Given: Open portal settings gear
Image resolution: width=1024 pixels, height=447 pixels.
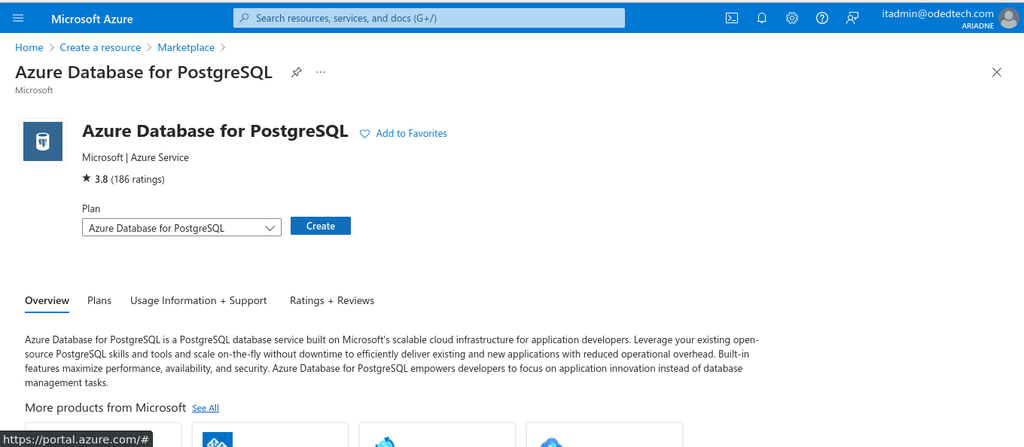Looking at the screenshot, I should point(792,18).
